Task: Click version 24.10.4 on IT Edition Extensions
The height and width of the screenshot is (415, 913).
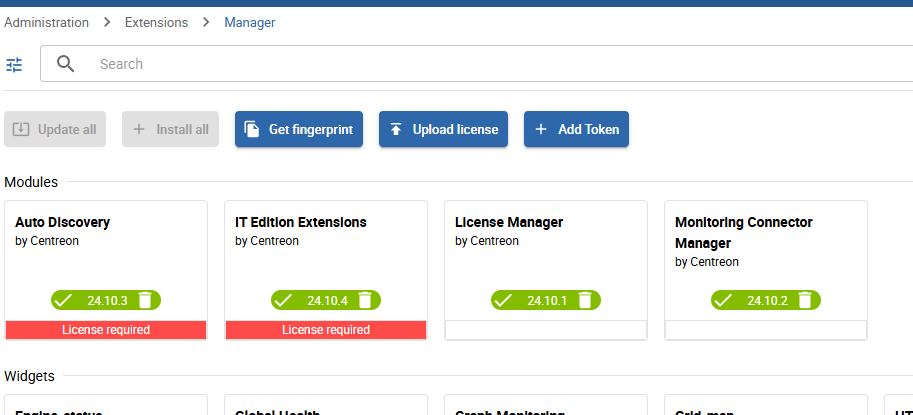Action: tap(327, 301)
